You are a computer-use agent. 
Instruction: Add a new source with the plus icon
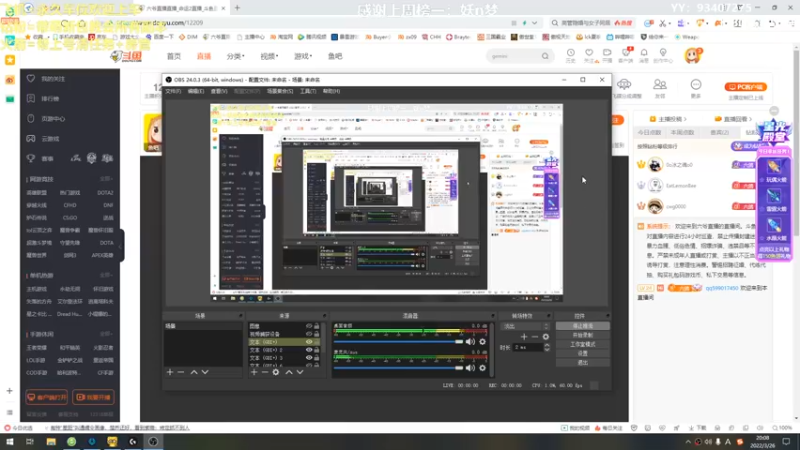coord(254,372)
